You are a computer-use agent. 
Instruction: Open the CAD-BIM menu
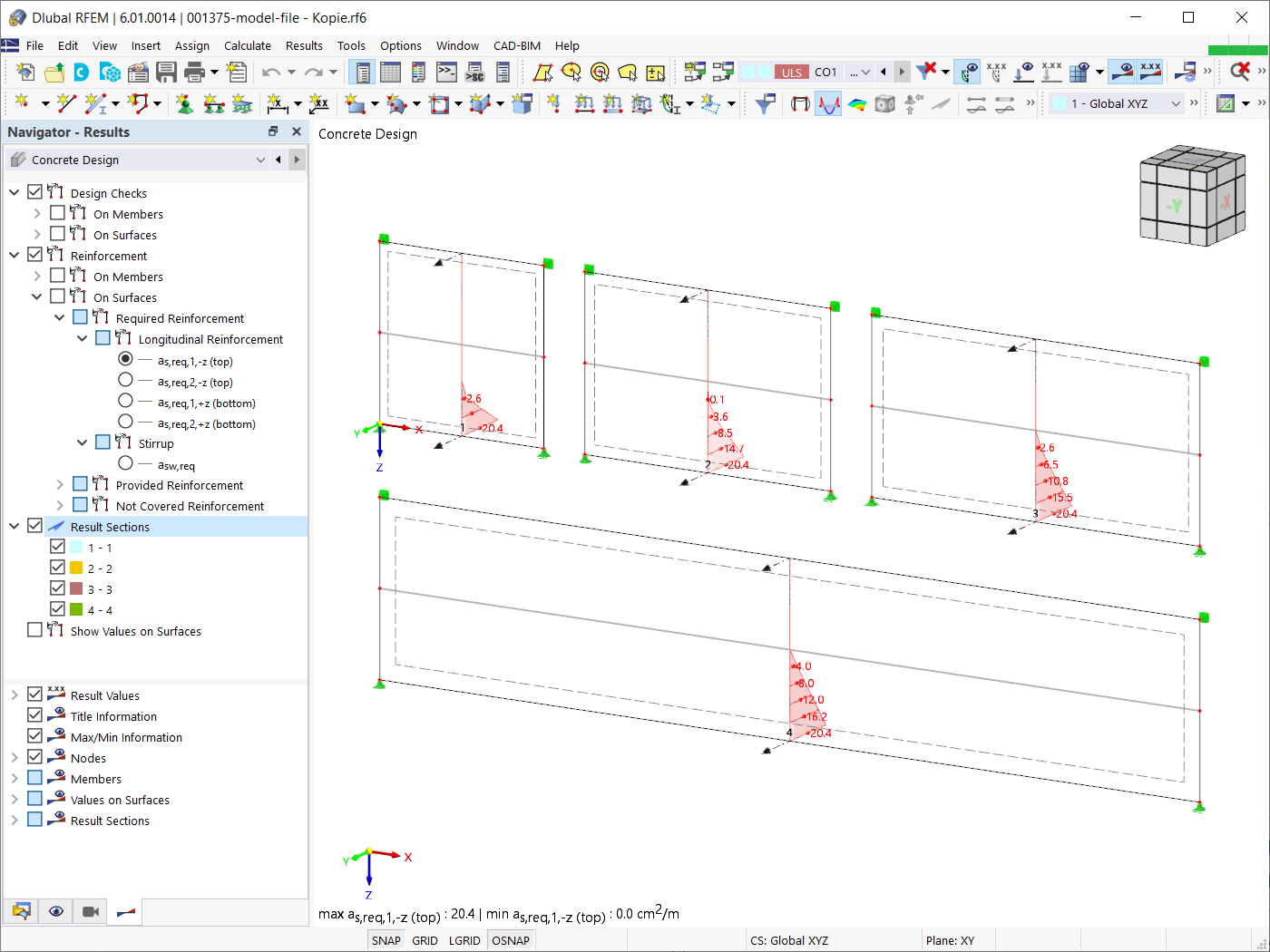(x=516, y=45)
